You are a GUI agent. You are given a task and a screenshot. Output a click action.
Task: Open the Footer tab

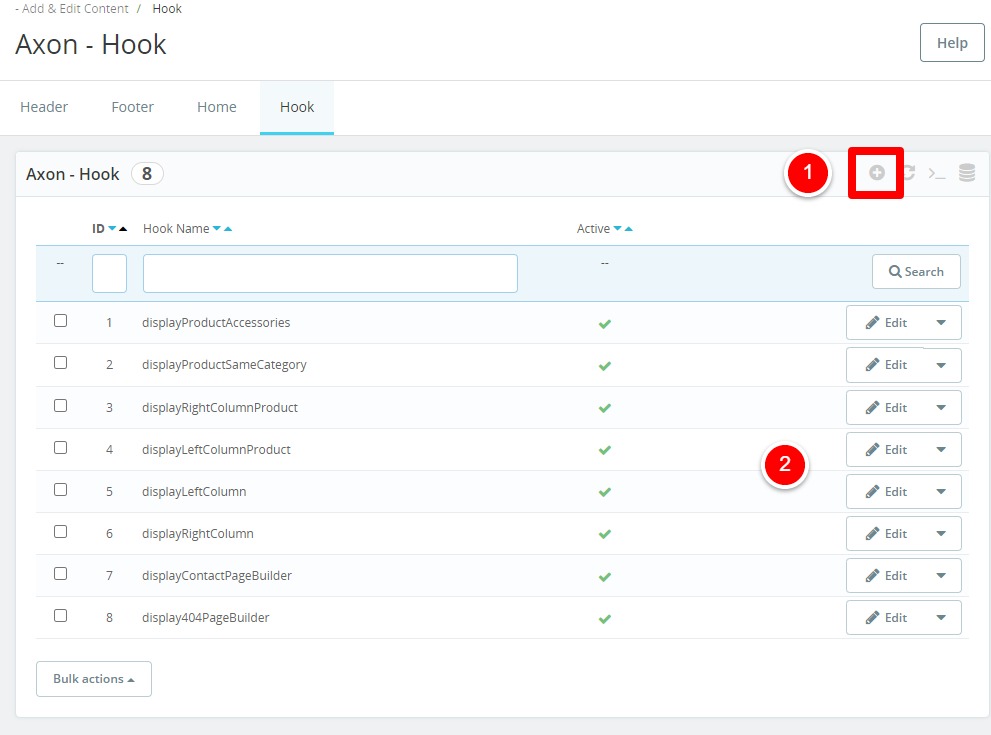click(x=132, y=107)
